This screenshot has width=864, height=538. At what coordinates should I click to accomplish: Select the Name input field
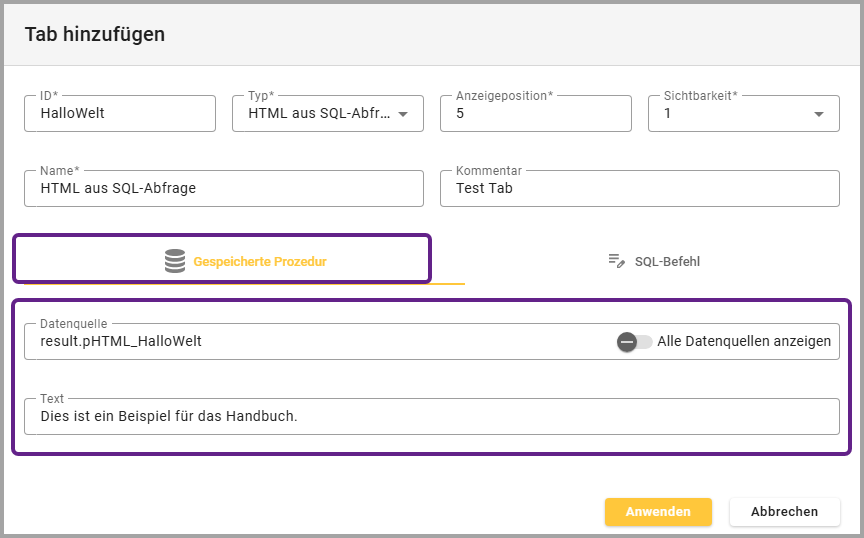pyautogui.click(x=223, y=188)
